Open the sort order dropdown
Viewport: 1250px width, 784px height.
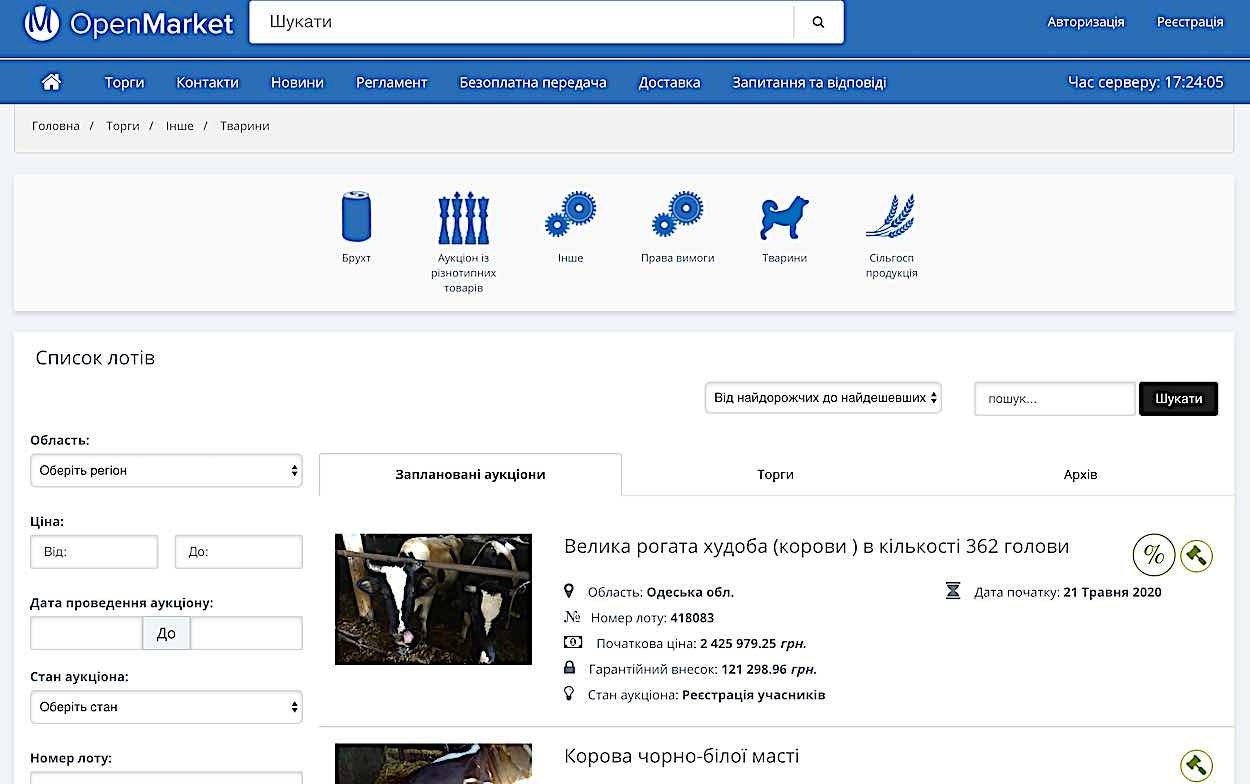coord(823,398)
